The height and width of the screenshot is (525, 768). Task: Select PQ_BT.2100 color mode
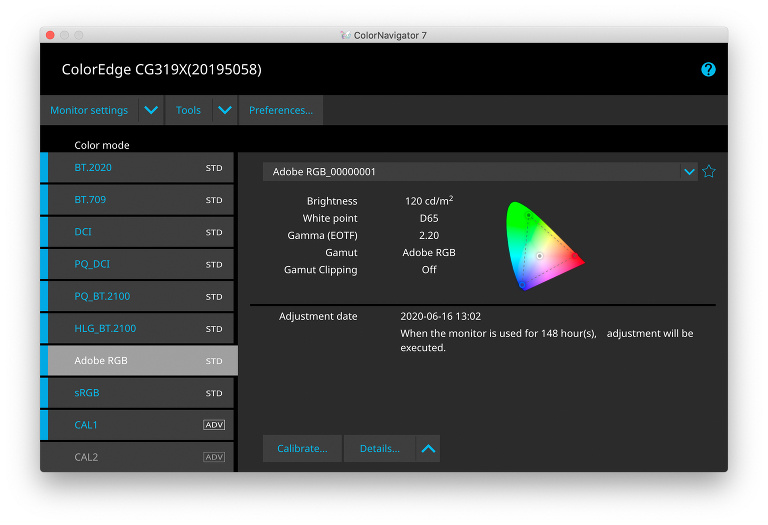[137, 296]
